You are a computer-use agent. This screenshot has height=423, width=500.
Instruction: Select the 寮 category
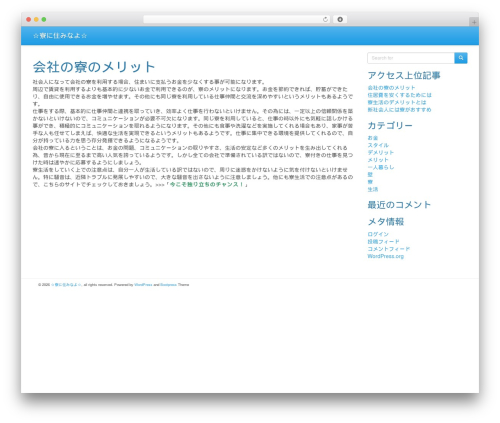(370, 182)
